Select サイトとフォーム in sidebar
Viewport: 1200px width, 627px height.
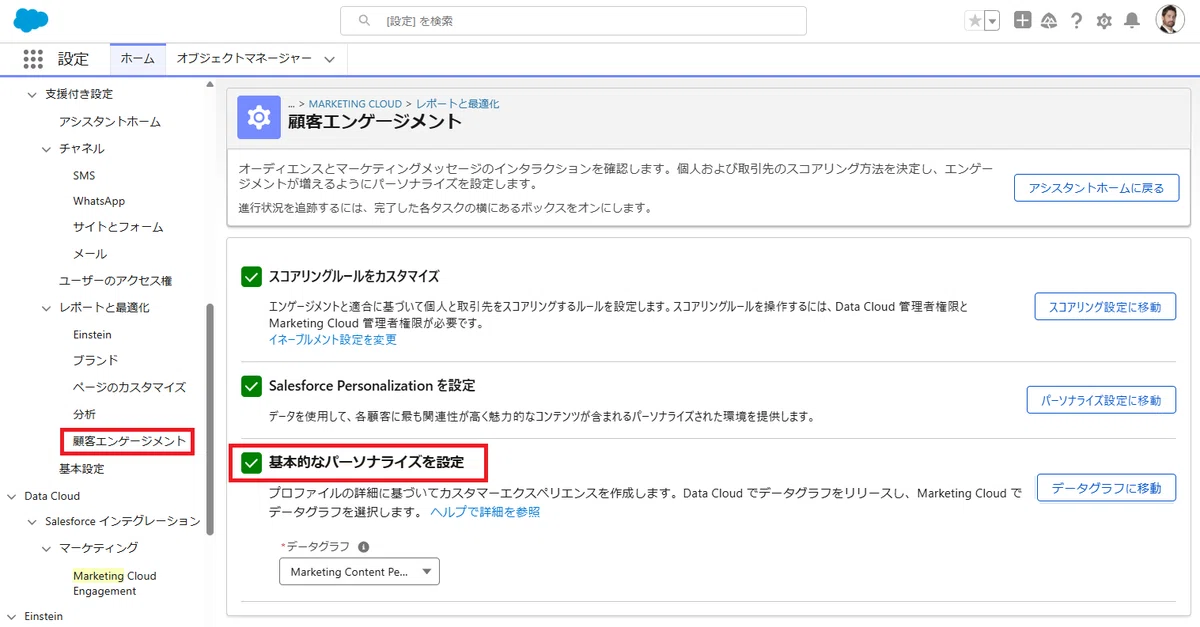[118, 227]
